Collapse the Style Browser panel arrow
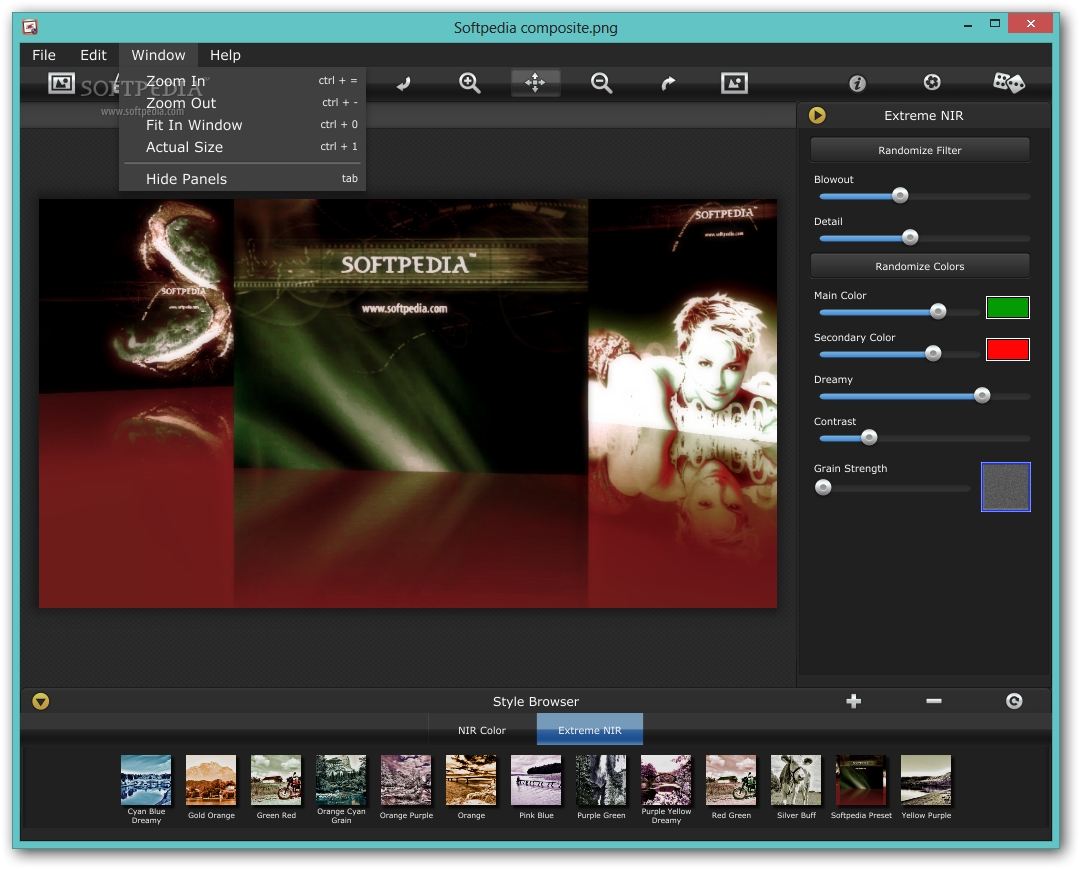The image size is (1080, 869). click(x=41, y=701)
